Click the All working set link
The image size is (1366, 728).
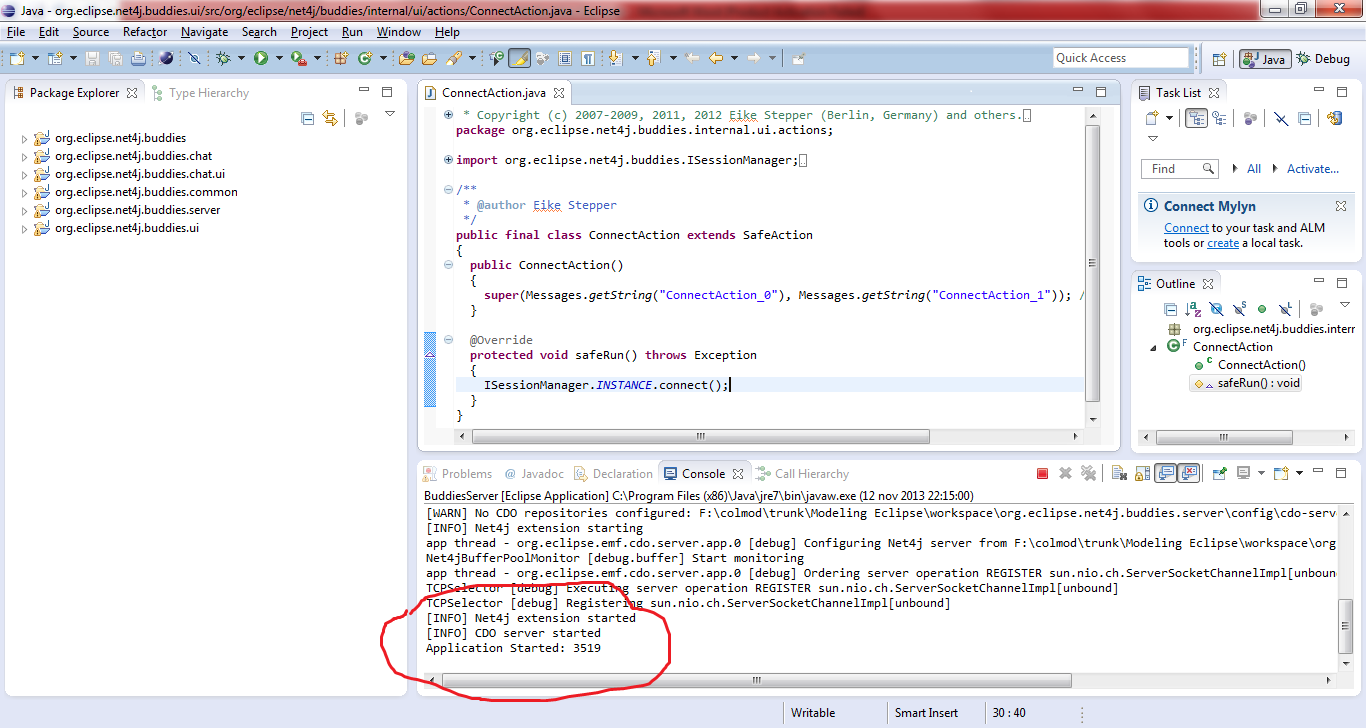click(1254, 169)
